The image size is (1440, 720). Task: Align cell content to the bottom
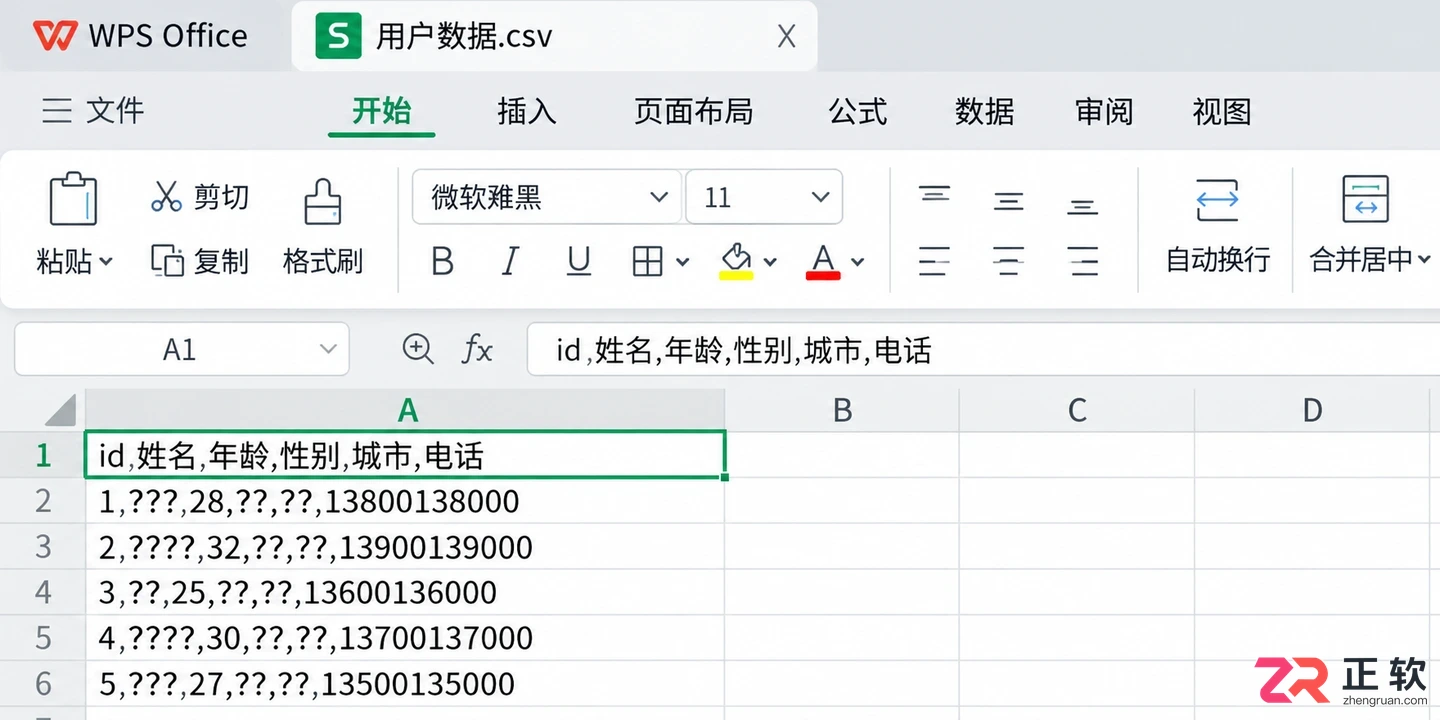coord(1083,207)
